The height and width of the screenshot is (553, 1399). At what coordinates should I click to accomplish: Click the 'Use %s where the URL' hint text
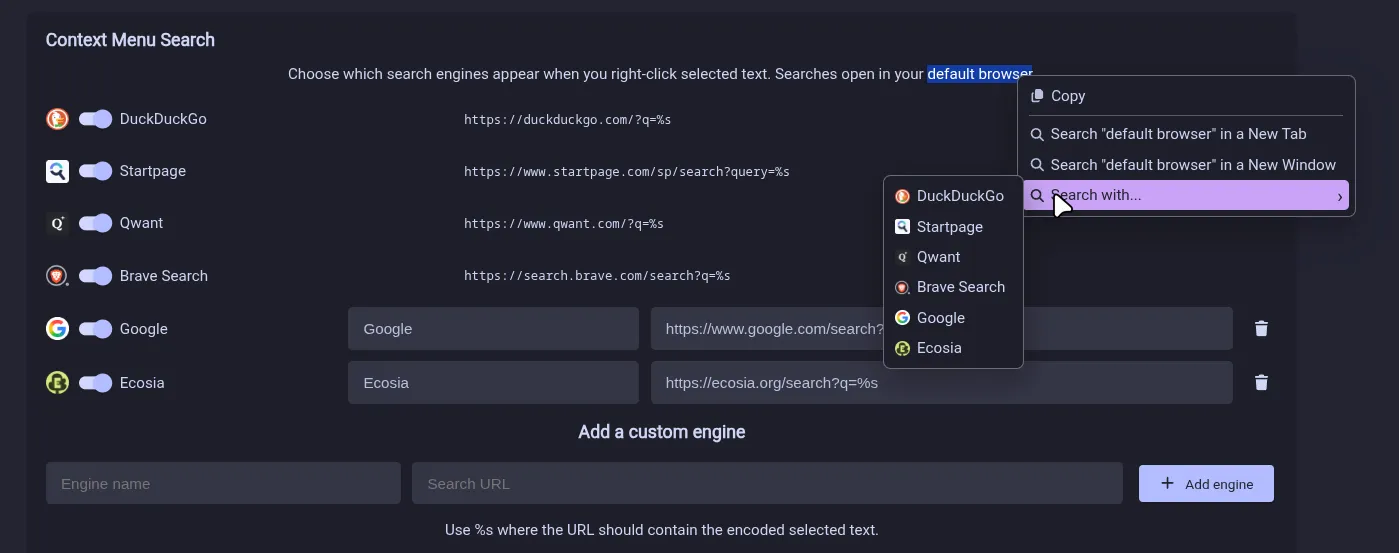662,530
